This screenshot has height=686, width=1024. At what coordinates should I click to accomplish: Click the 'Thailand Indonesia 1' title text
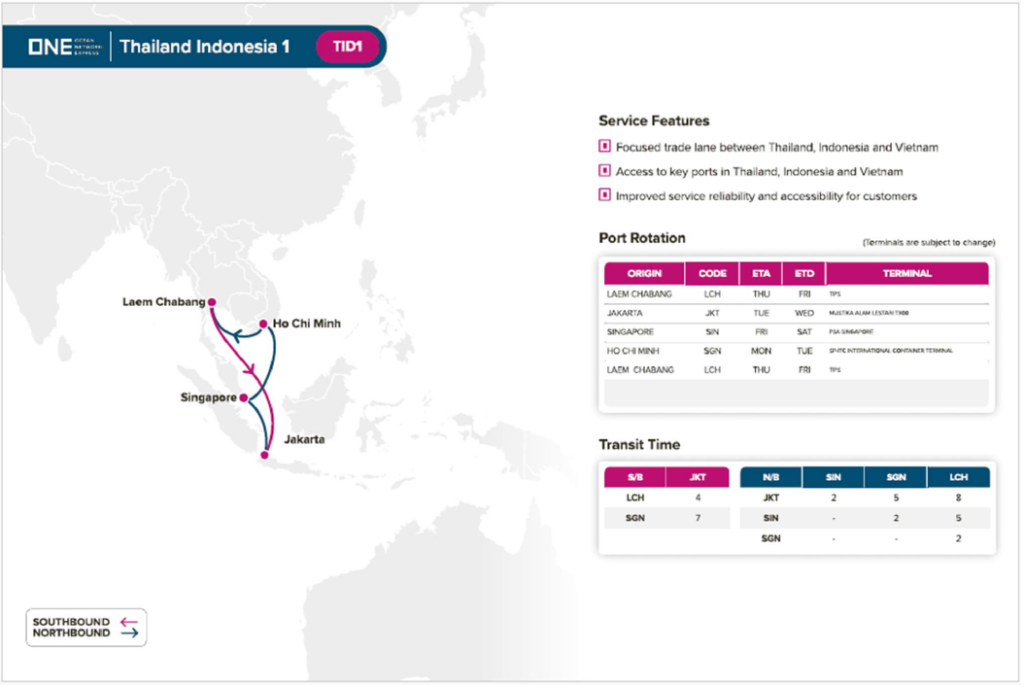pos(205,46)
